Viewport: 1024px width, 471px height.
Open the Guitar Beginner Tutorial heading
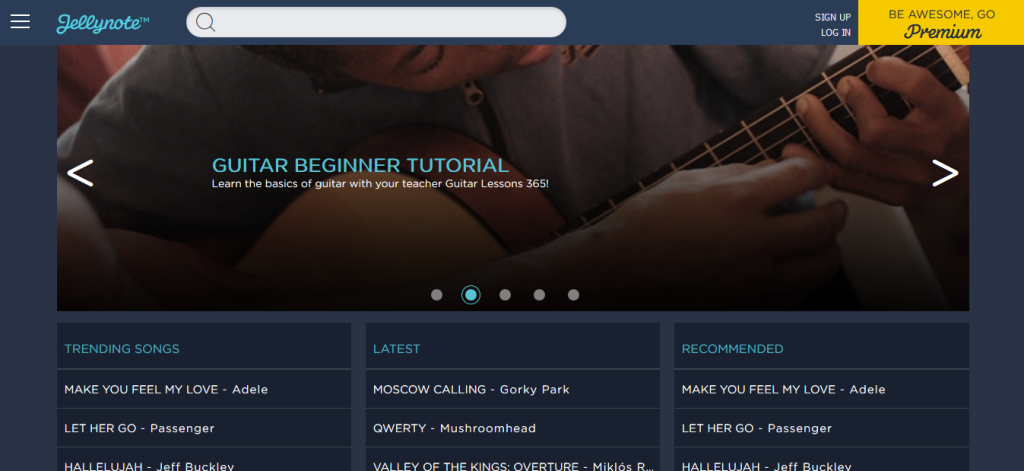(x=360, y=165)
